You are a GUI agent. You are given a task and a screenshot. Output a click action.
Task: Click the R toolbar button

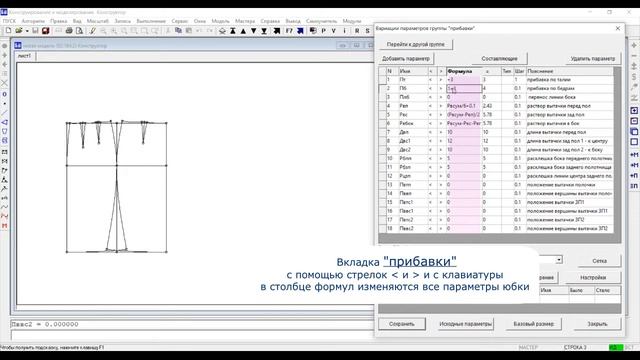[357, 31]
